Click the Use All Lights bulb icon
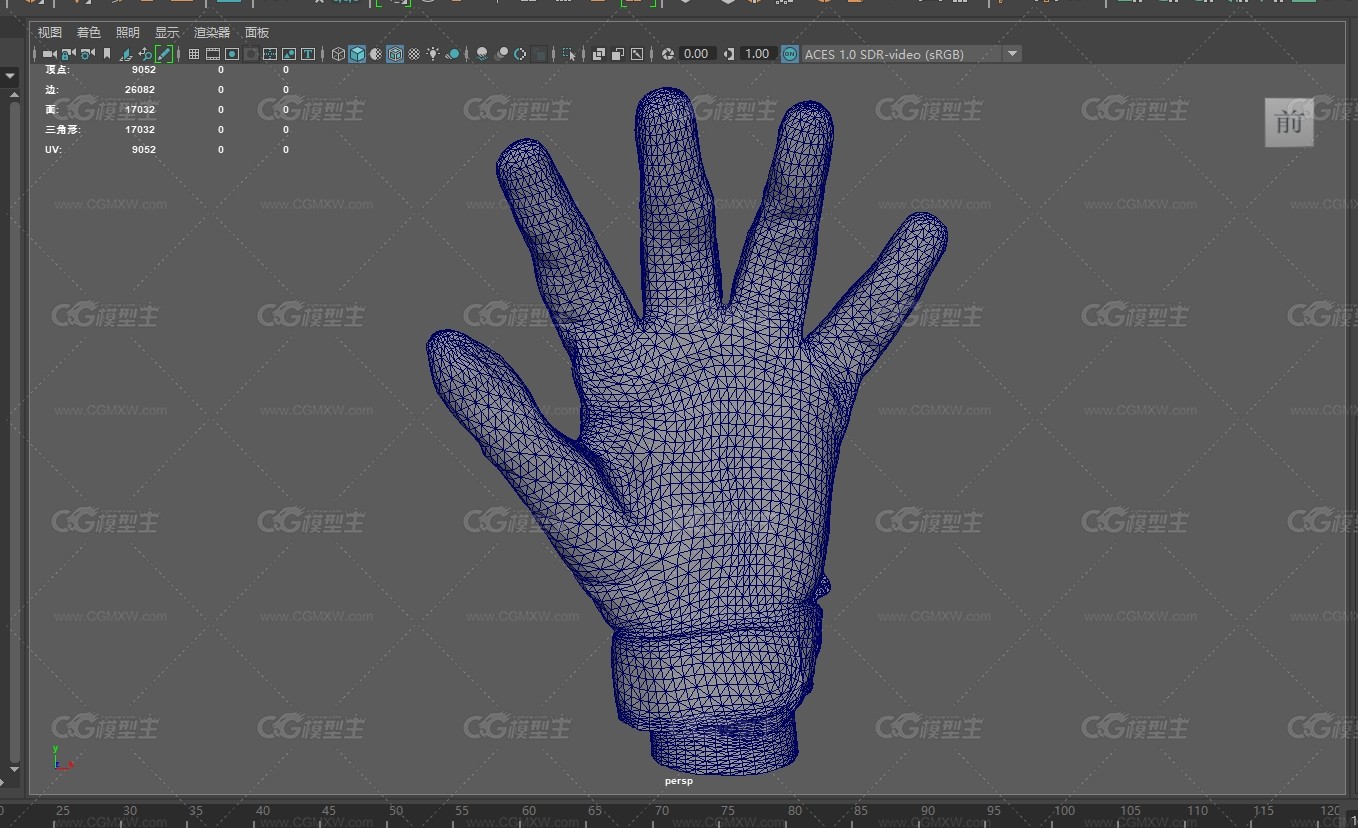Viewport: 1358px width, 828px height. 433,54
